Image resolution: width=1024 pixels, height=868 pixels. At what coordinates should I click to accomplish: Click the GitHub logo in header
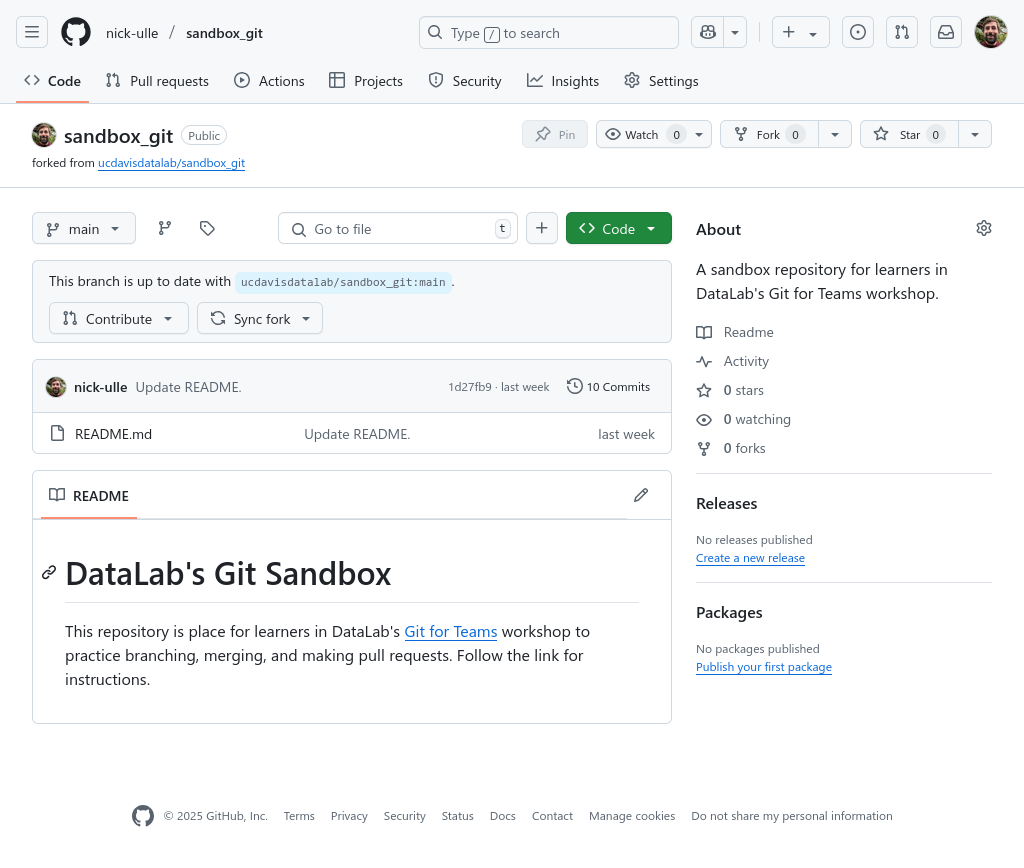[76, 33]
